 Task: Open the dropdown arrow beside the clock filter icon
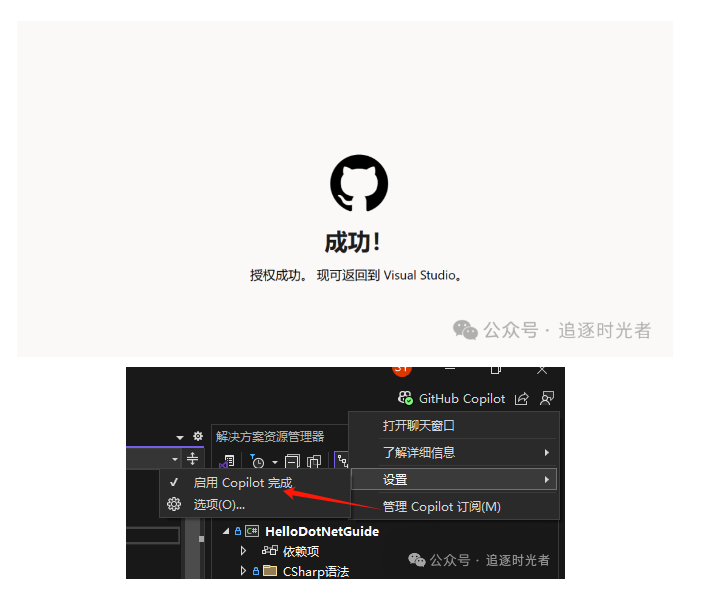[x=275, y=462]
